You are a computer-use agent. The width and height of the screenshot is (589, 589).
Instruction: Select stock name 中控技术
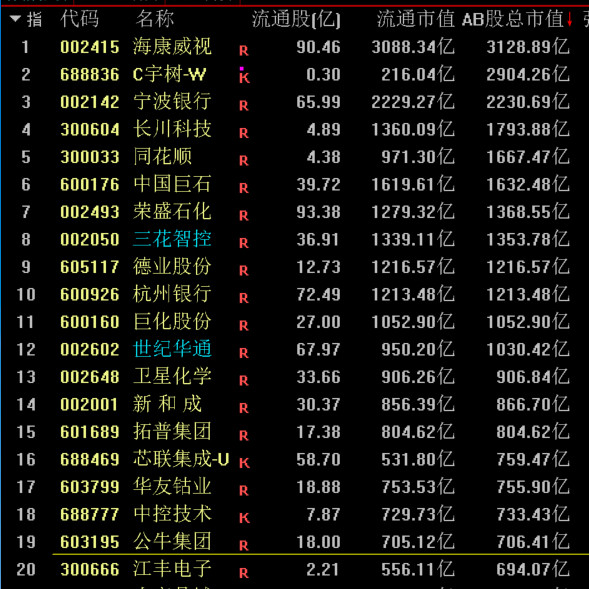(172, 514)
